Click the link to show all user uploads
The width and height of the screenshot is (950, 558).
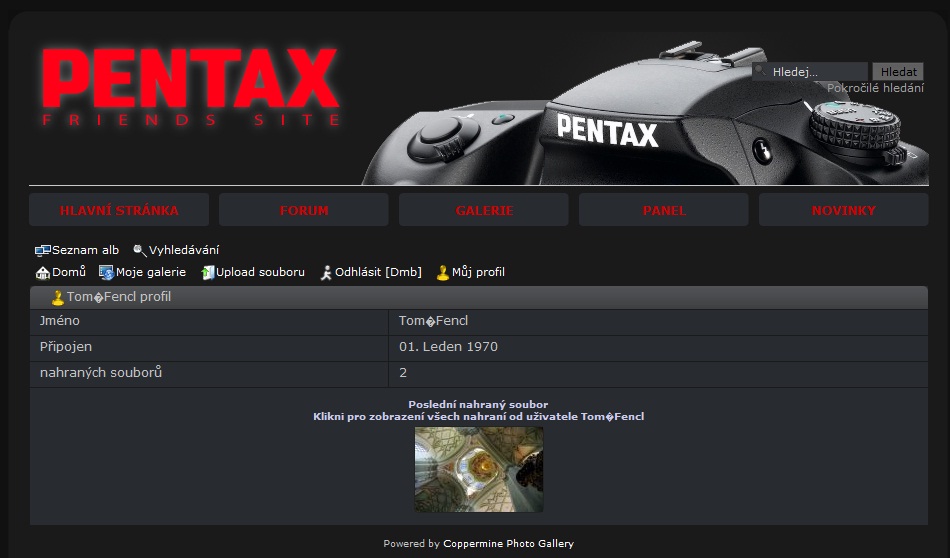pyautogui.click(x=478, y=416)
